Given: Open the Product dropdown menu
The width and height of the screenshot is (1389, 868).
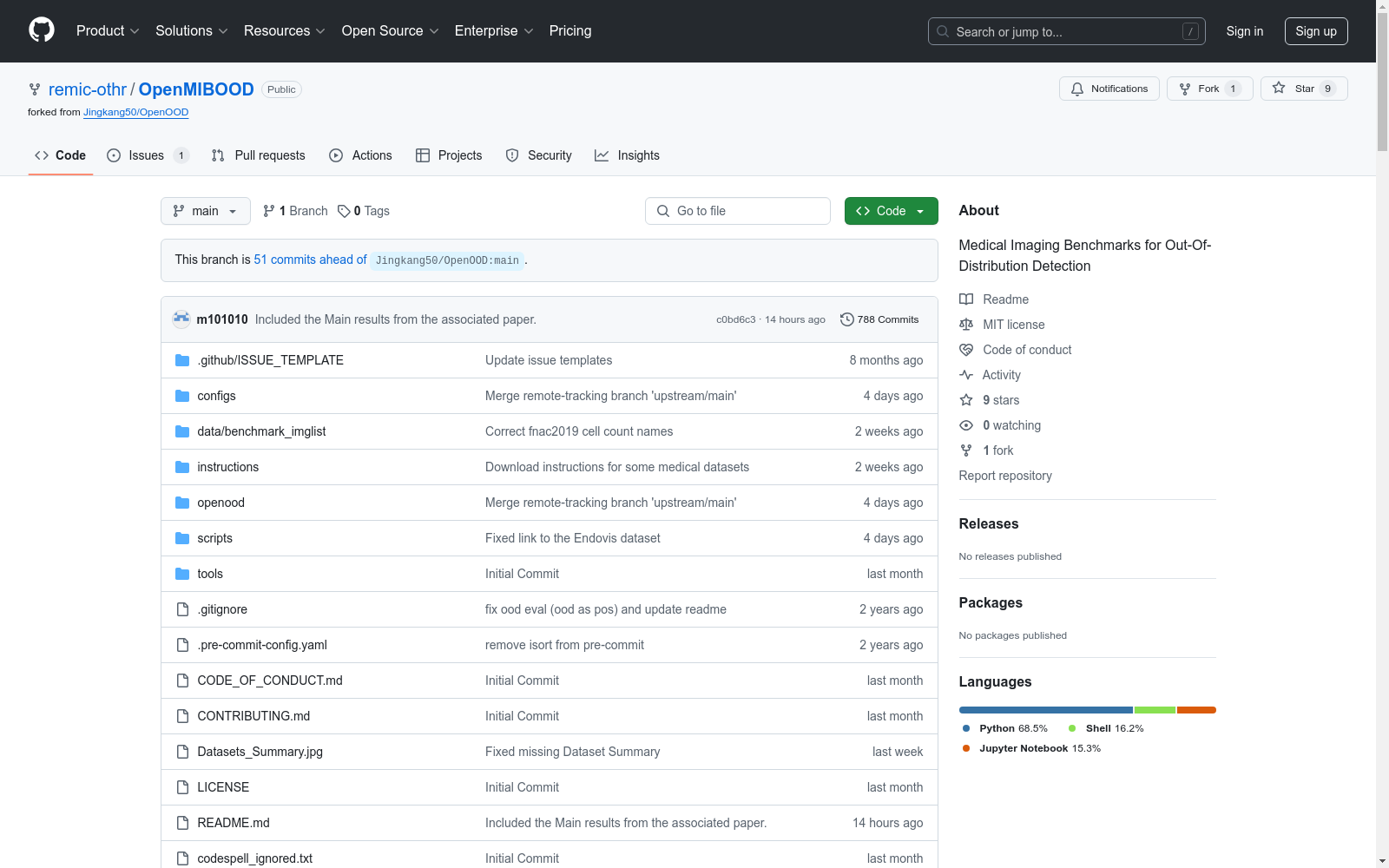Looking at the screenshot, I should [108, 30].
